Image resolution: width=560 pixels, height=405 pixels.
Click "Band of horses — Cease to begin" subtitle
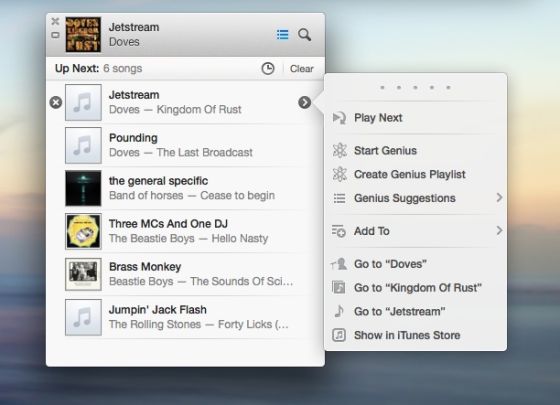click(192, 196)
